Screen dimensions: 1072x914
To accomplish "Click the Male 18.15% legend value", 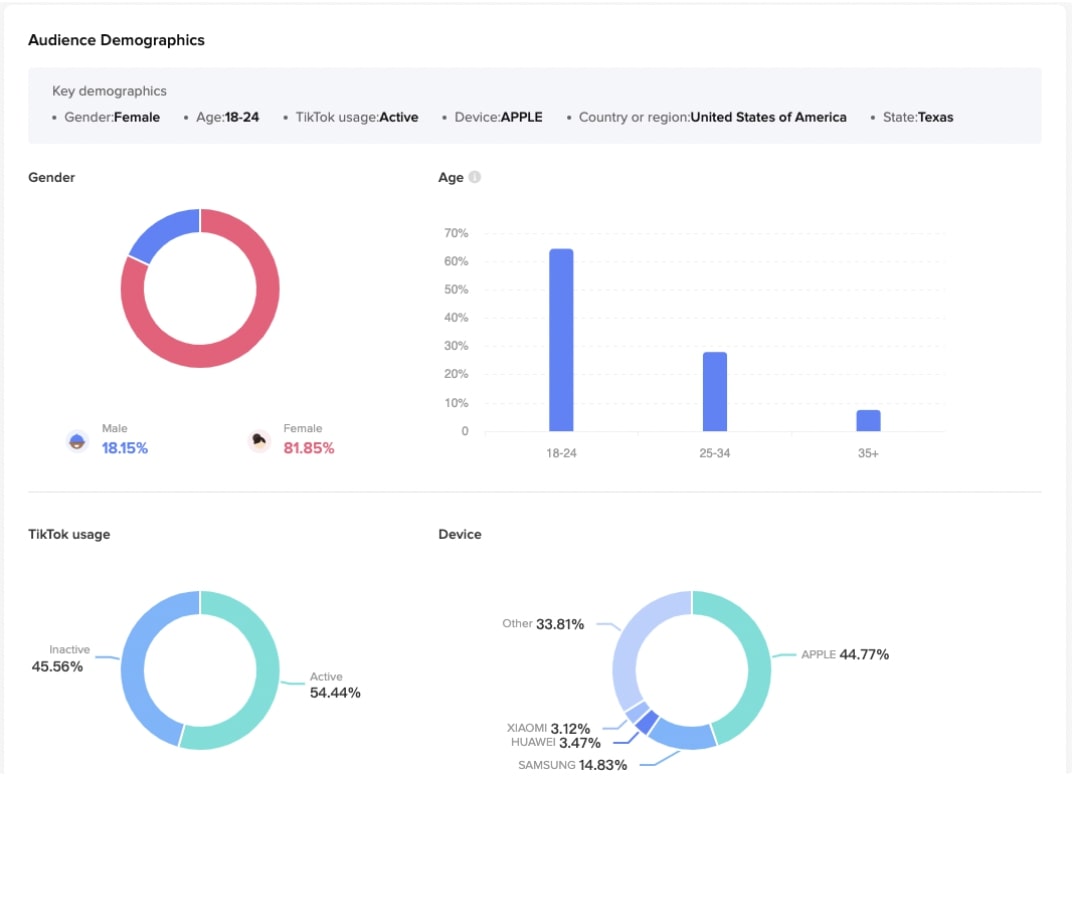I will [124, 448].
